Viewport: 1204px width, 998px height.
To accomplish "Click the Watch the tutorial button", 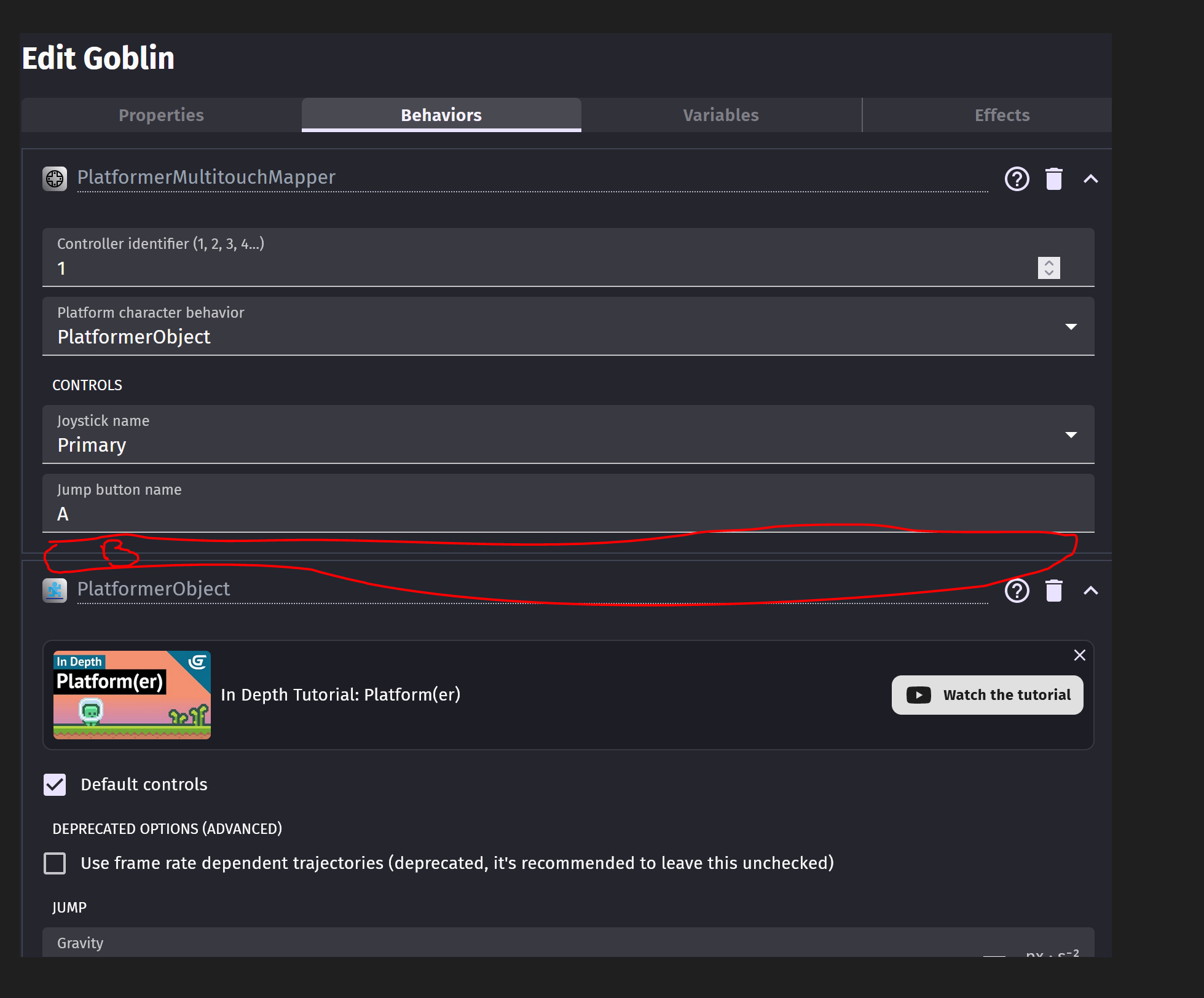I will tap(987, 694).
